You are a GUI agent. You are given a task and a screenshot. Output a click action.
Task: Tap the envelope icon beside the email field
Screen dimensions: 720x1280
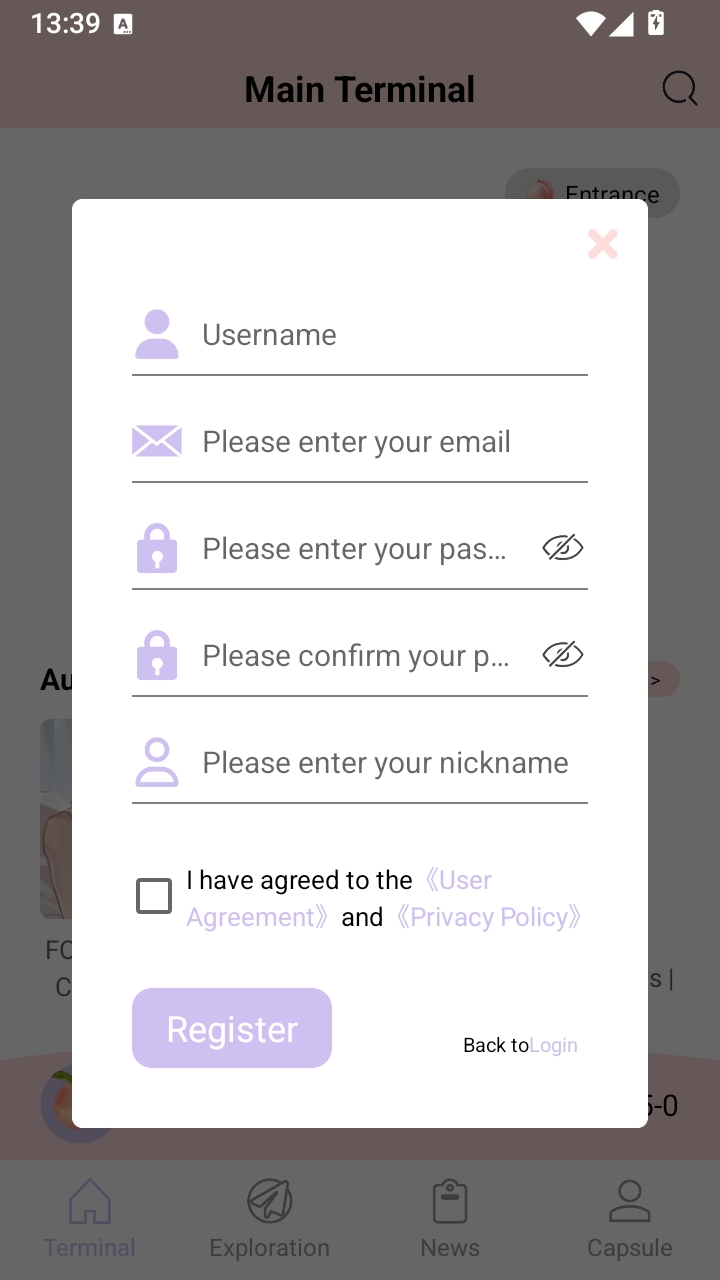[157, 441]
